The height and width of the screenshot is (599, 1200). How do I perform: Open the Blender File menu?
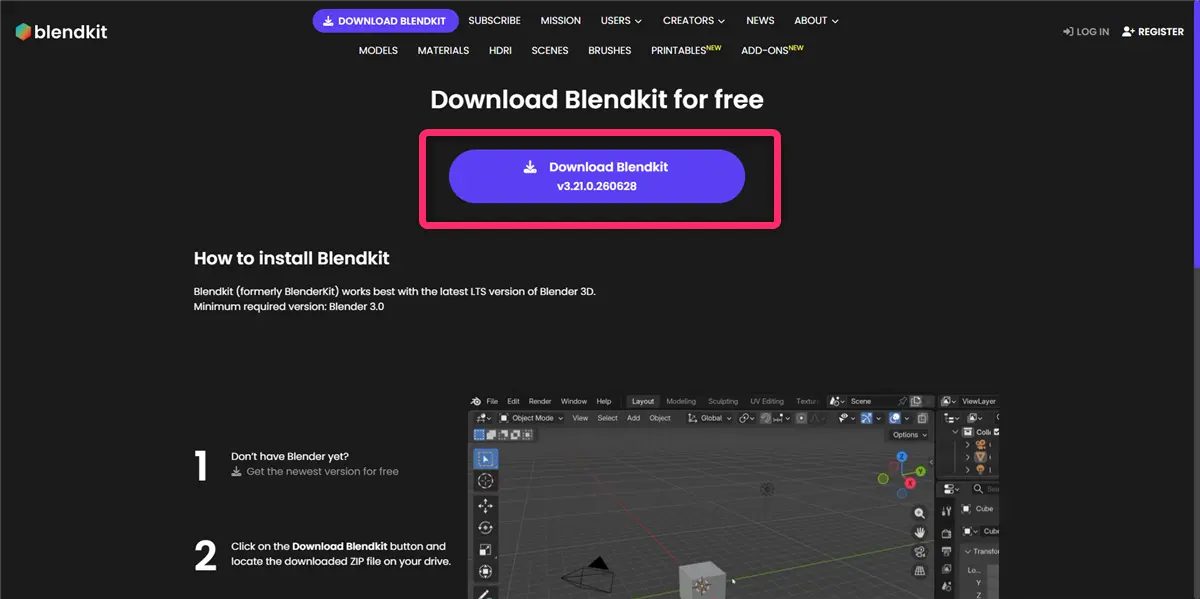tap(492, 401)
